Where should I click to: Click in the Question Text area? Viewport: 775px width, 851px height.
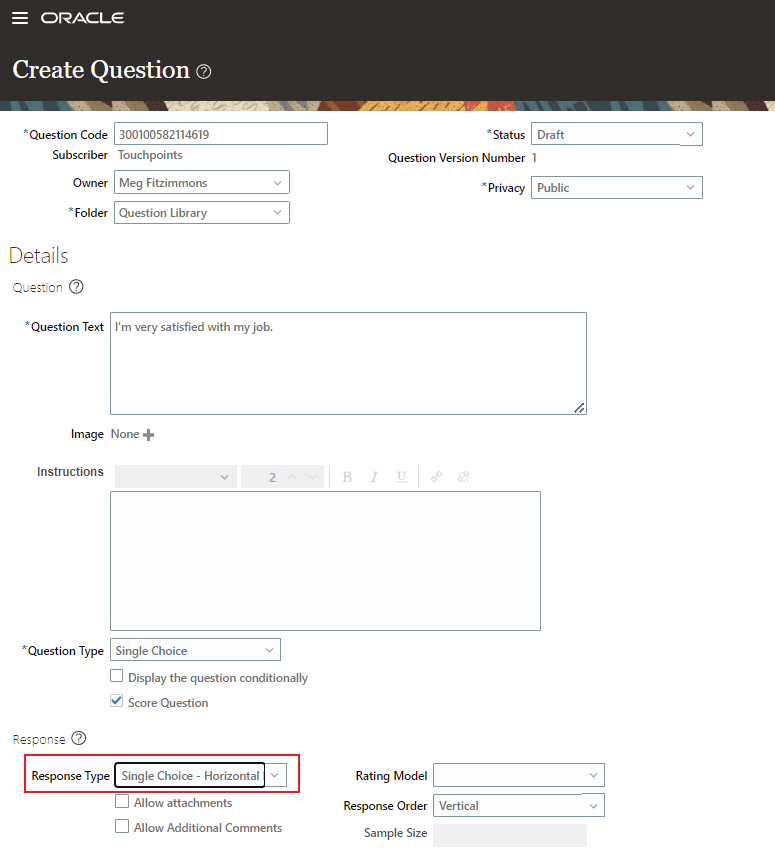(348, 363)
